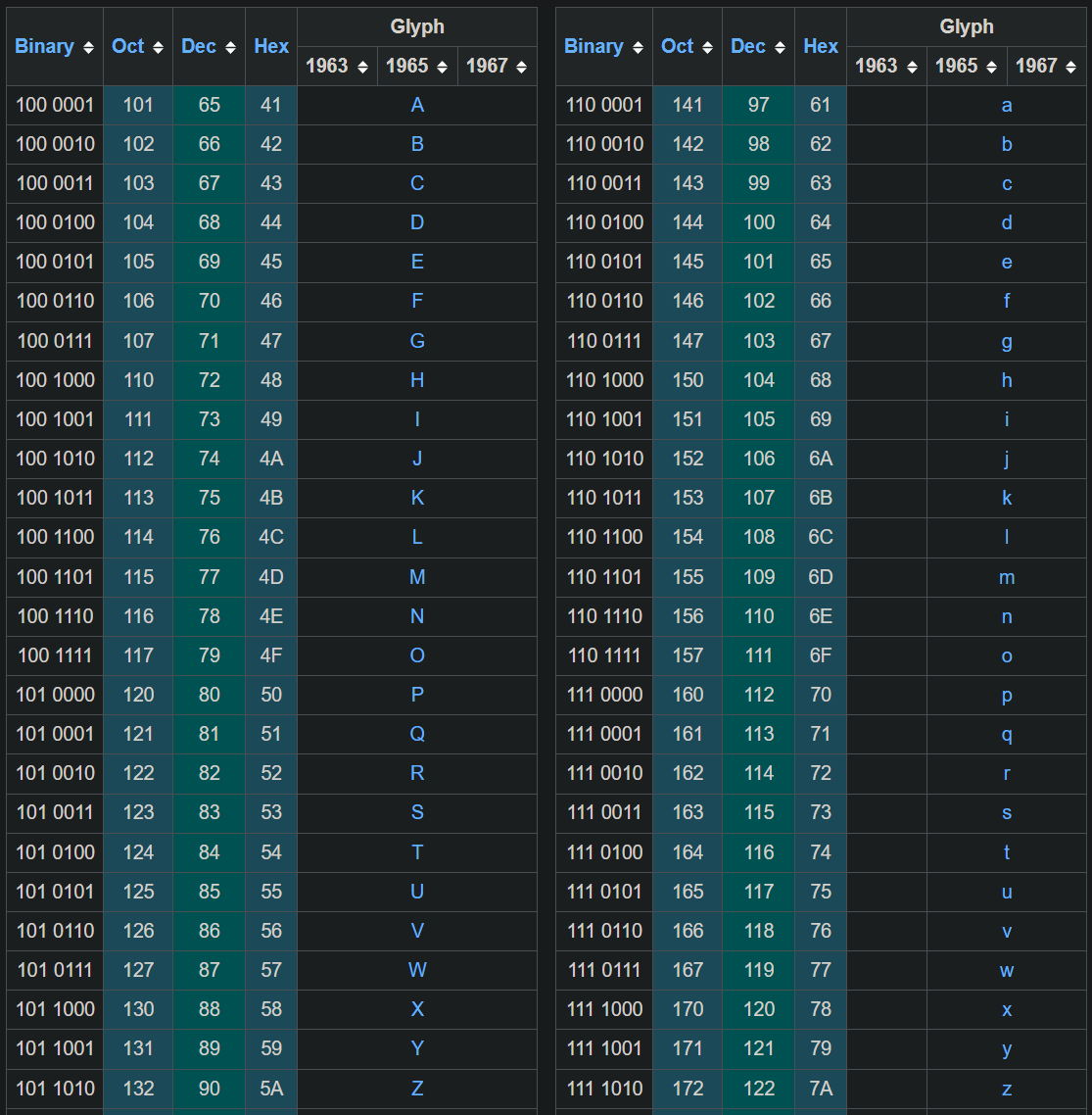Screen dimensions: 1092x1115
Task: Open the uppercase C glyph link
Action: click(417, 183)
